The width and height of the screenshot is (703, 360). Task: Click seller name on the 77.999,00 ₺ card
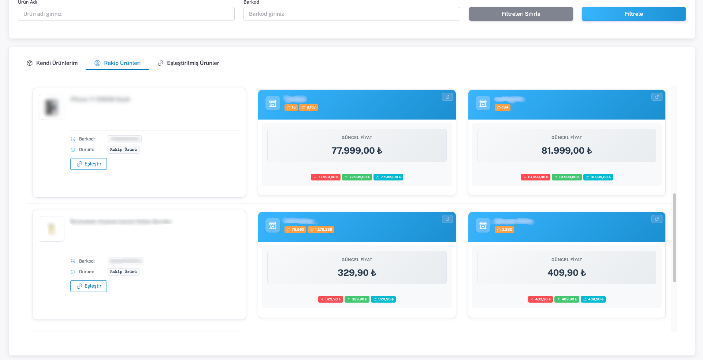[x=295, y=99]
